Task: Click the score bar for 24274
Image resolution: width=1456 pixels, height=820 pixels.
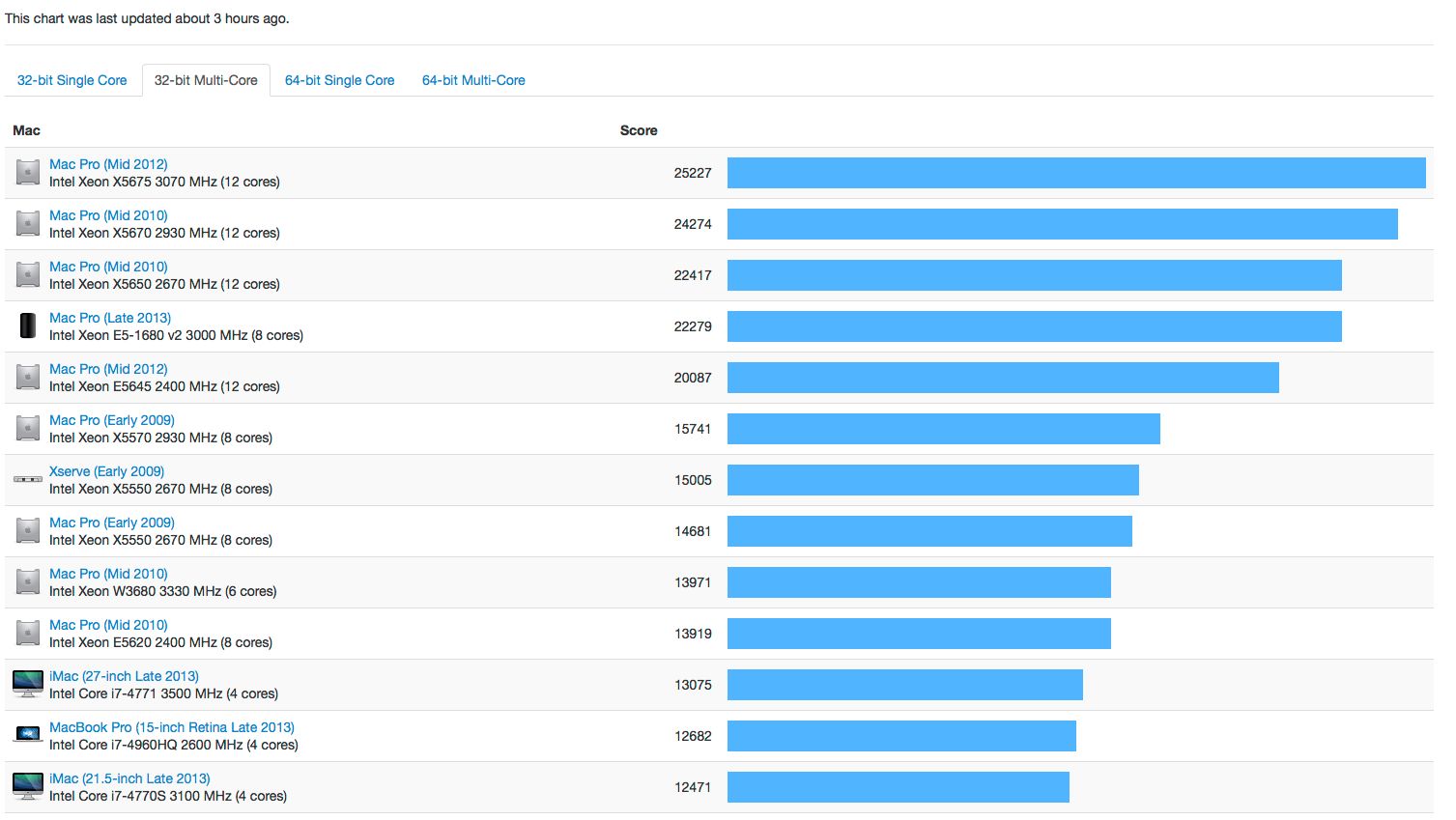Action: pos(1063,224)
